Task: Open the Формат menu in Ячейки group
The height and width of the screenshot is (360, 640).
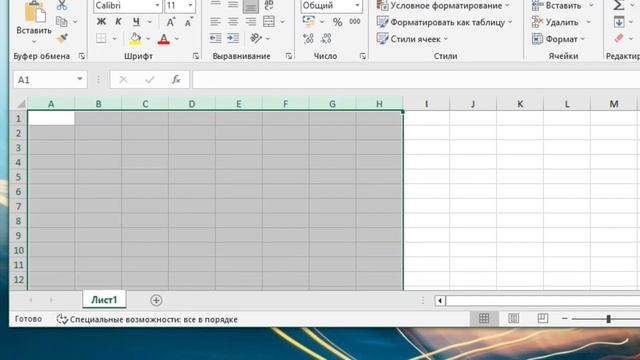Action: (x=558, y=39)
